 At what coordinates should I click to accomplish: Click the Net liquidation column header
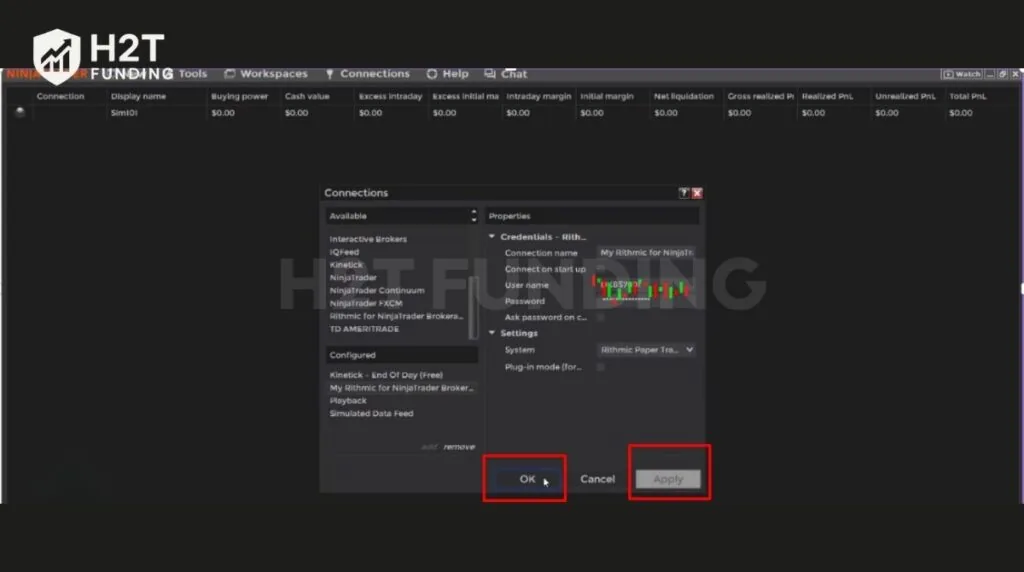pos(684,96)
